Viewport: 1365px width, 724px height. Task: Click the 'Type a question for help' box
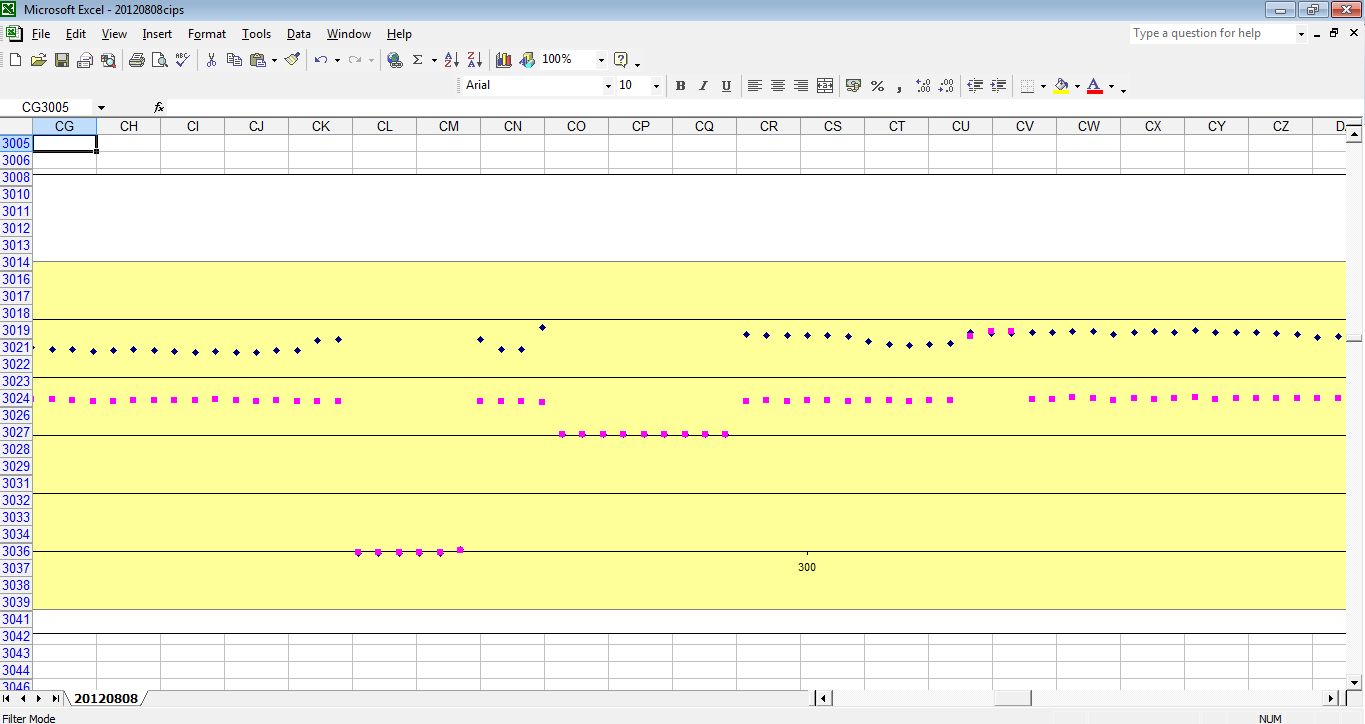tap(1212, 34)
